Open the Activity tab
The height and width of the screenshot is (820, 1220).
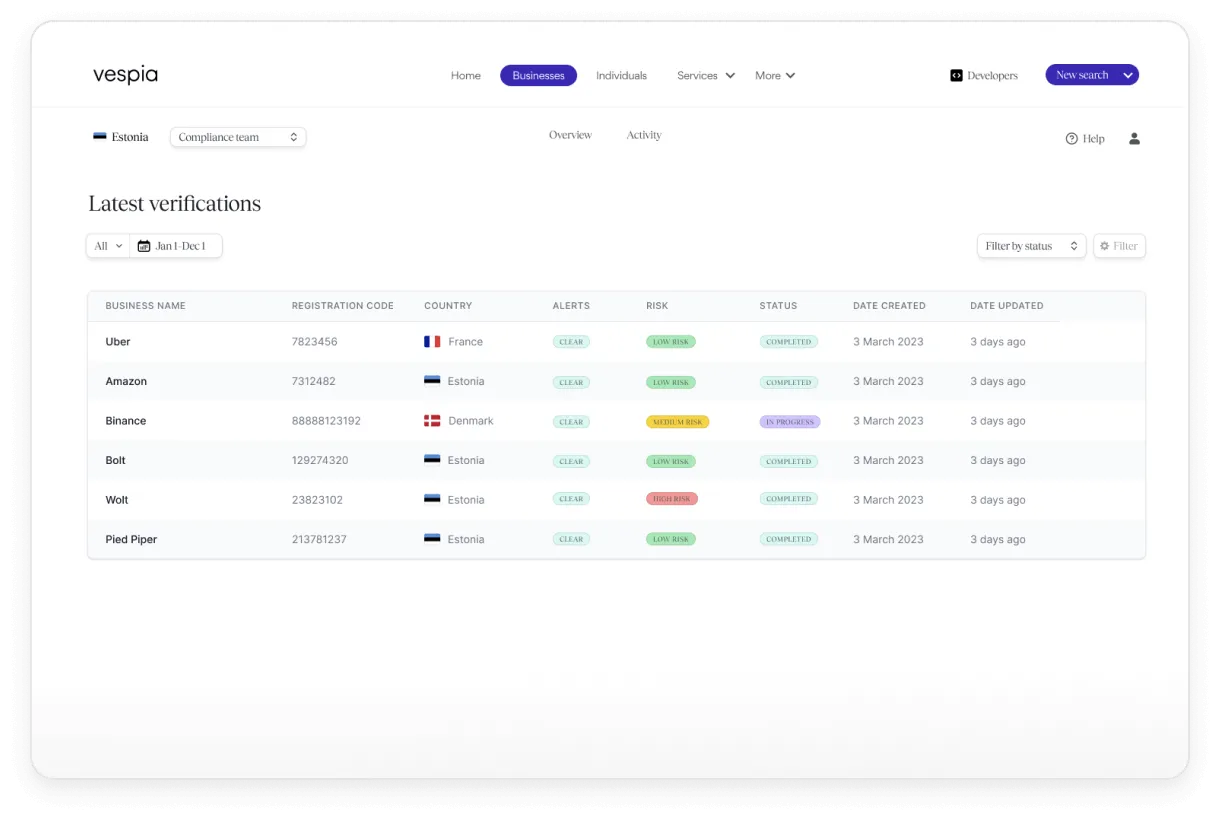(643, 135)
